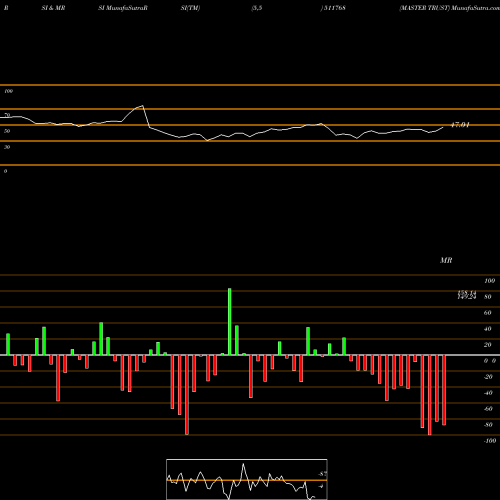The height and width of the screenshot is (500, 500).
Task: Click the RSI current value 47.04 label
Action: click(460, 125)
